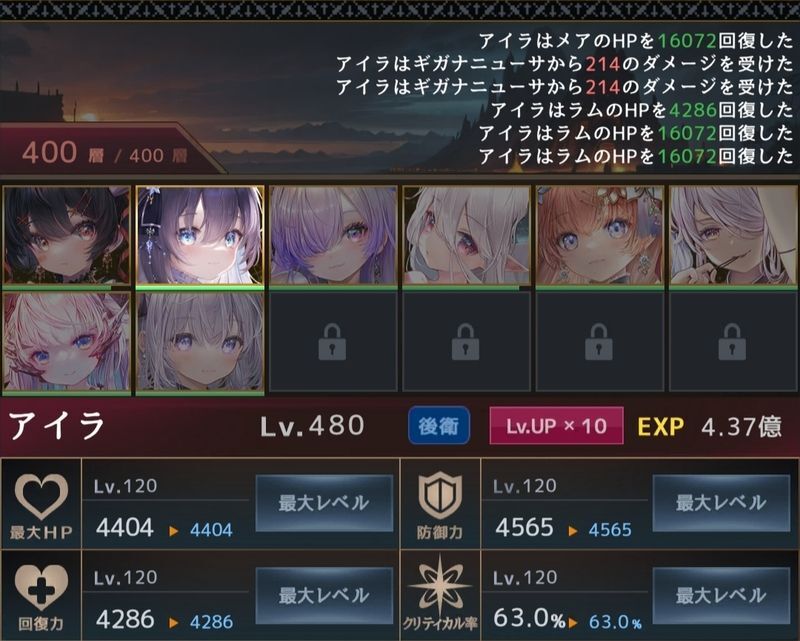Choose the lavender-haired character covering one eye
800x641 pixels.
tap(333, 235)
